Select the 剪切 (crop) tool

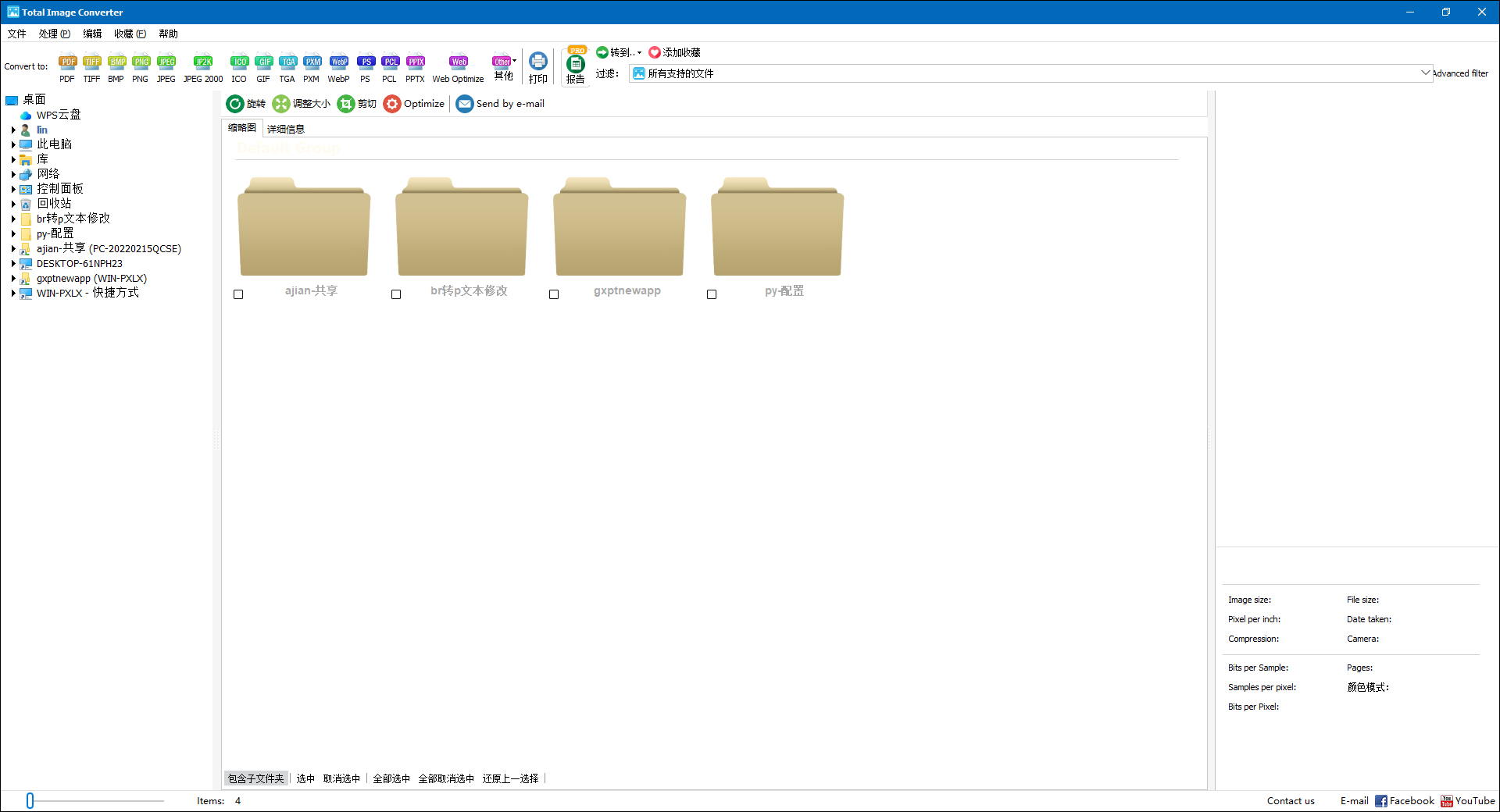tap(356, 103)
